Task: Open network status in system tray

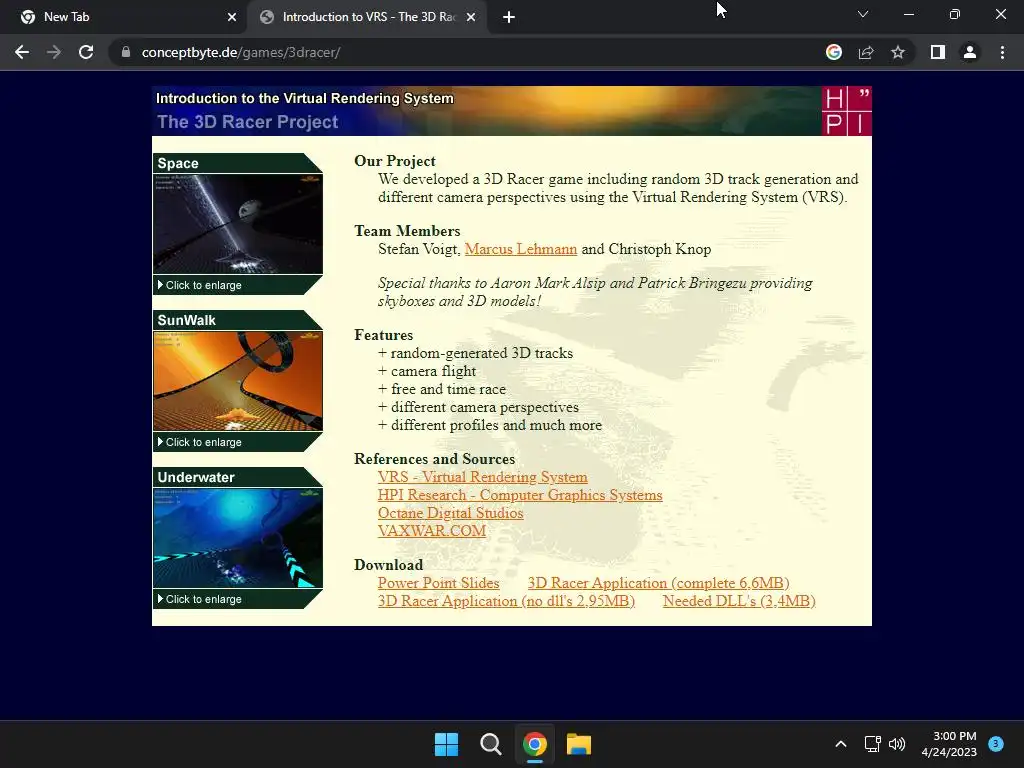Action: 872,744
